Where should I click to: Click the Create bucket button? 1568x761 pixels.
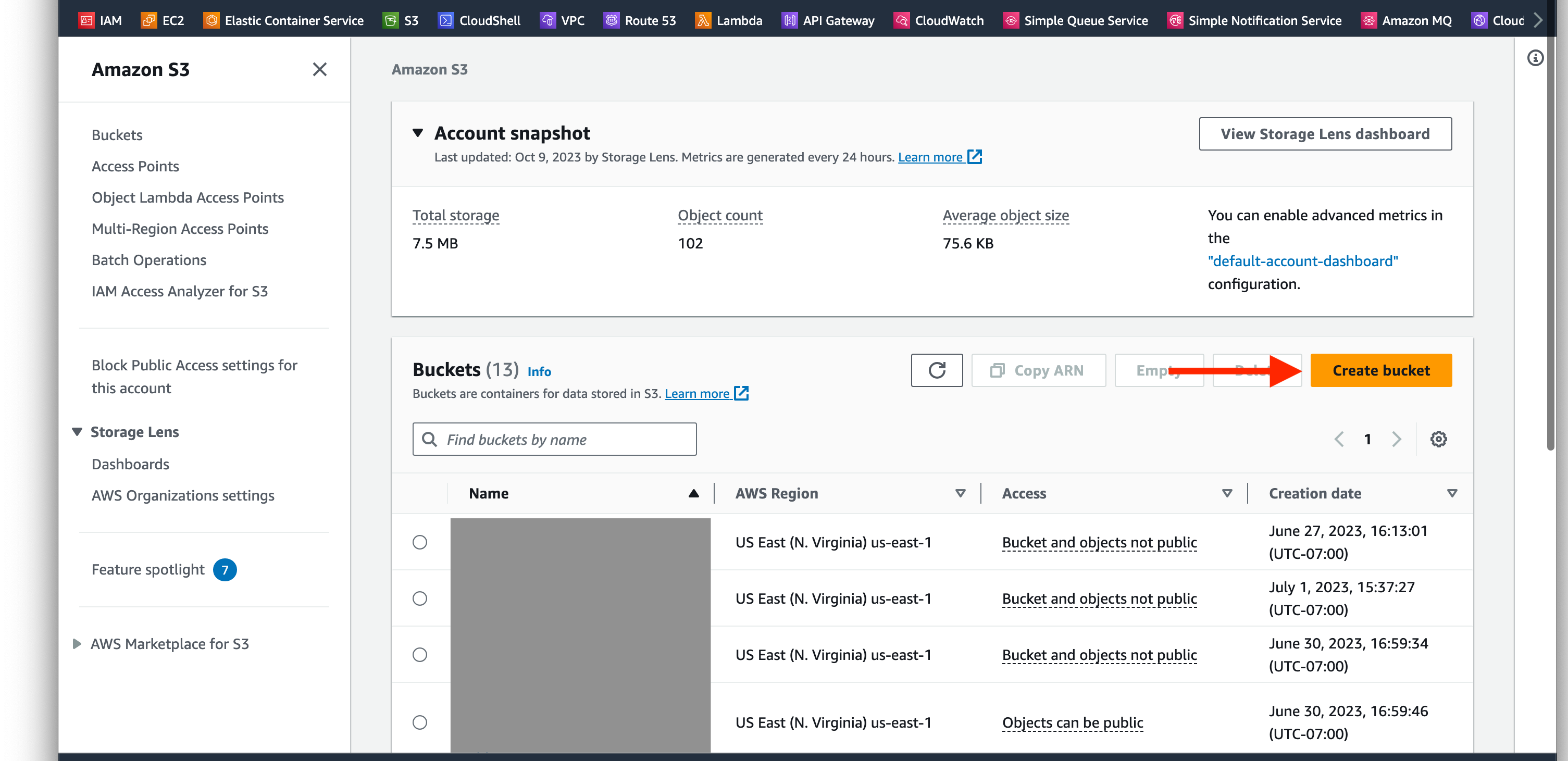tap(1380, 370)
